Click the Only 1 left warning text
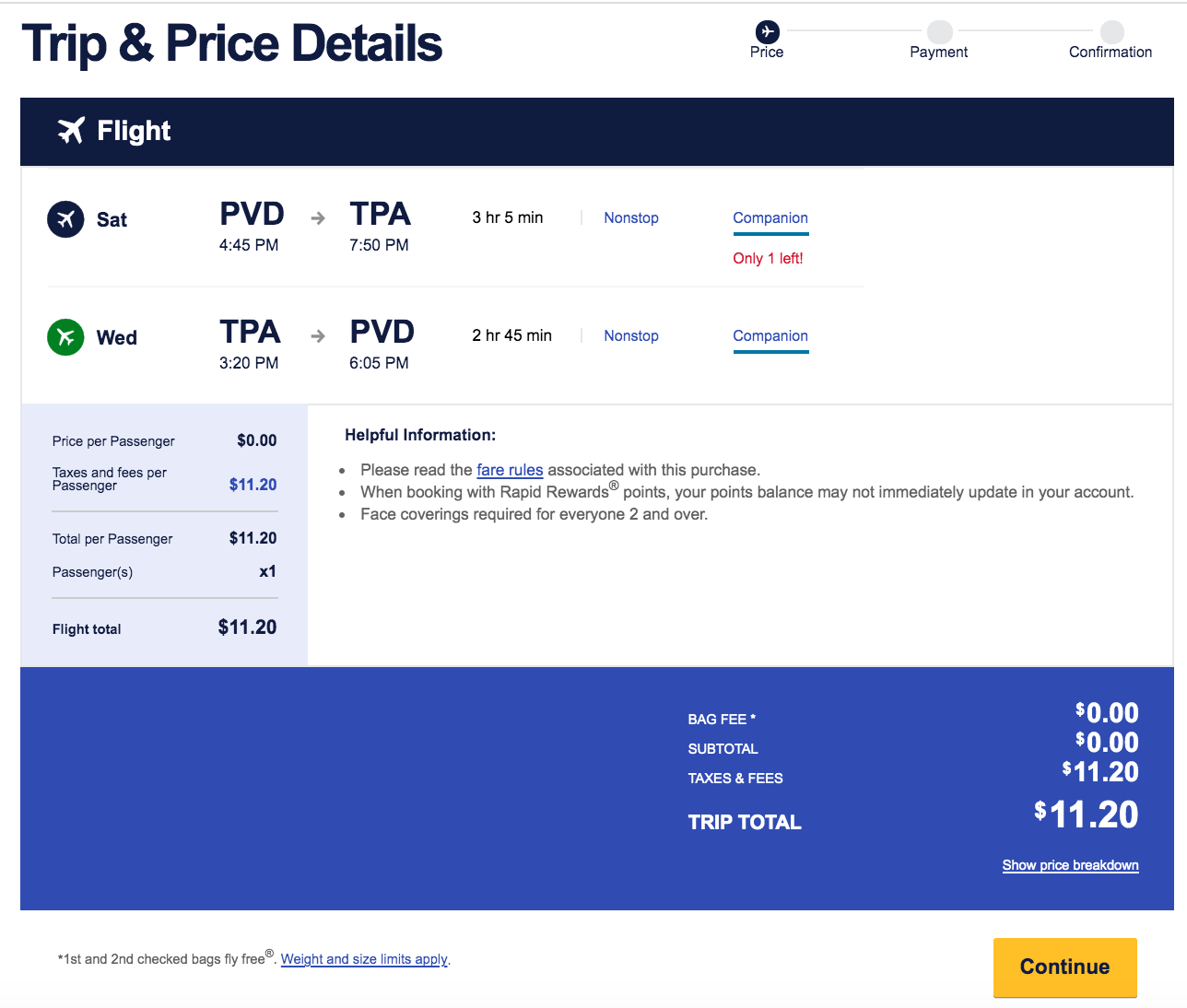 [x=768, y=259]
